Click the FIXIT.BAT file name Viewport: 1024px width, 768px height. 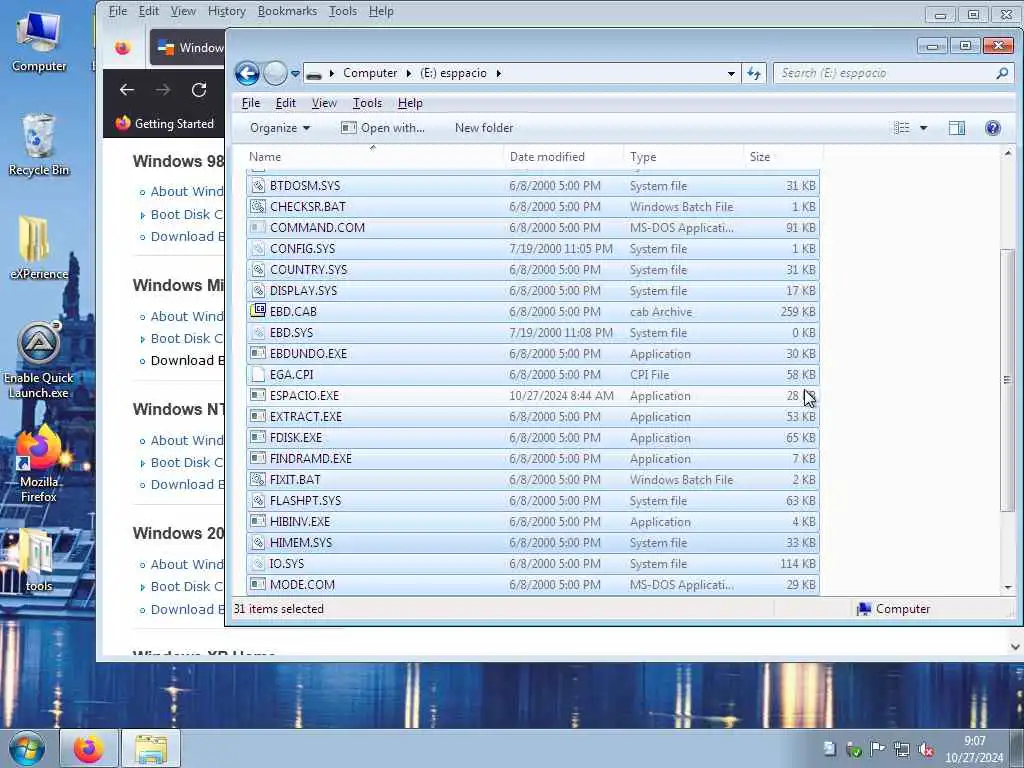pos(295,480)
